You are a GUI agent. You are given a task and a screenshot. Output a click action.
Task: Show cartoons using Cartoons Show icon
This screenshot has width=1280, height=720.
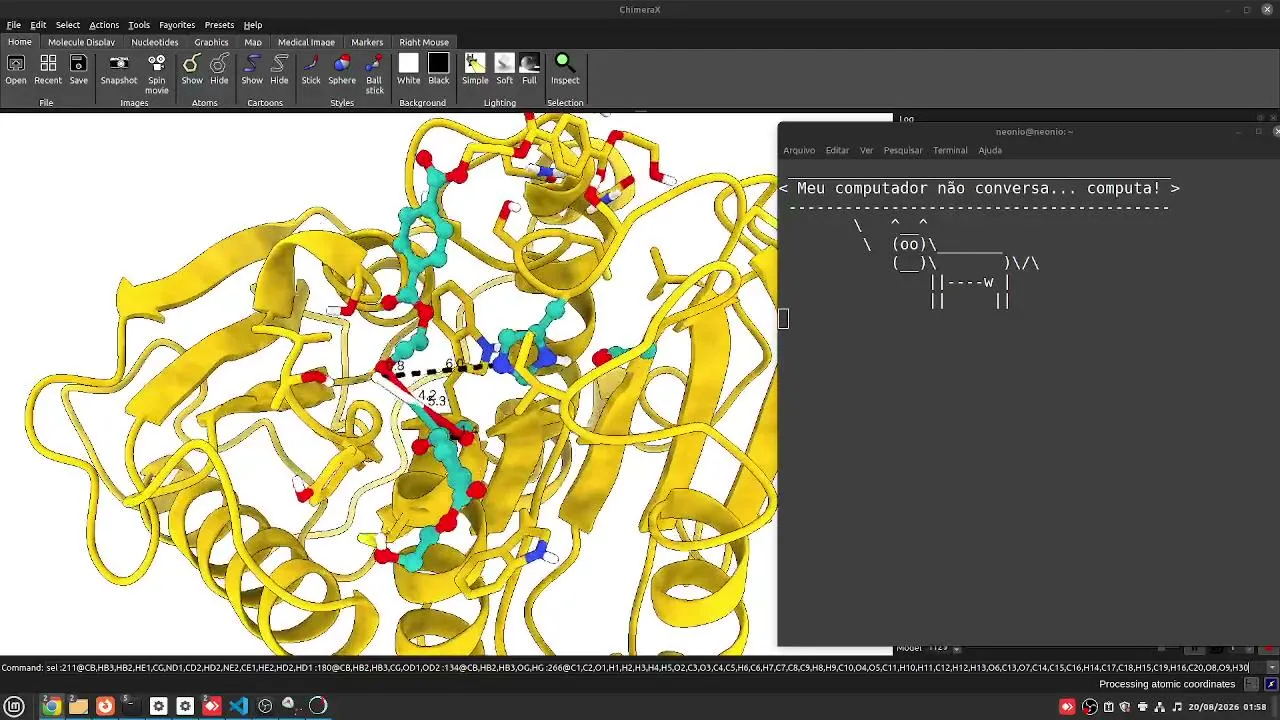(x=252, y=70)
